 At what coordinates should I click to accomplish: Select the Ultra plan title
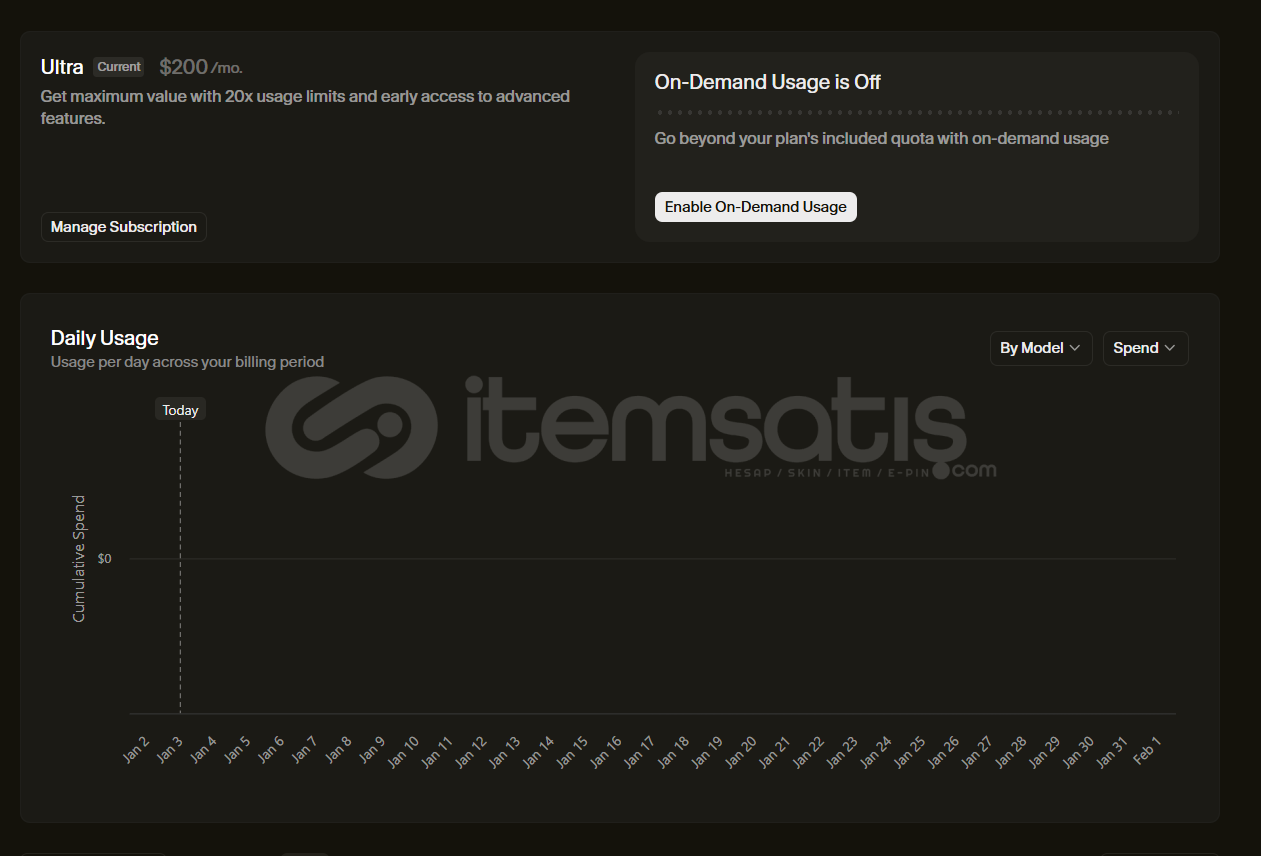coord(62,67)
